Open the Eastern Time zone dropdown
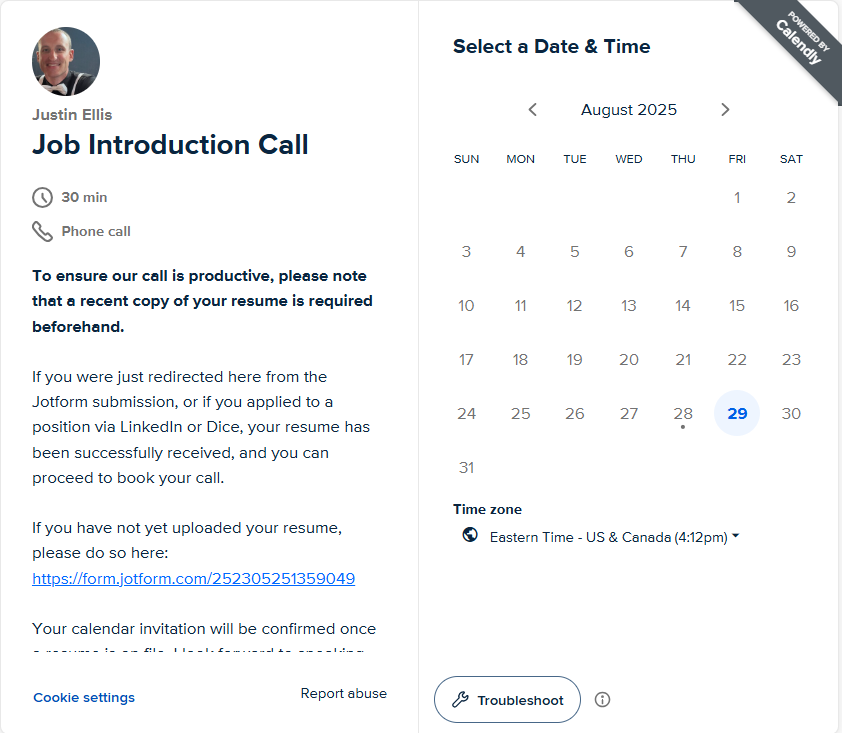 (614, 537)
